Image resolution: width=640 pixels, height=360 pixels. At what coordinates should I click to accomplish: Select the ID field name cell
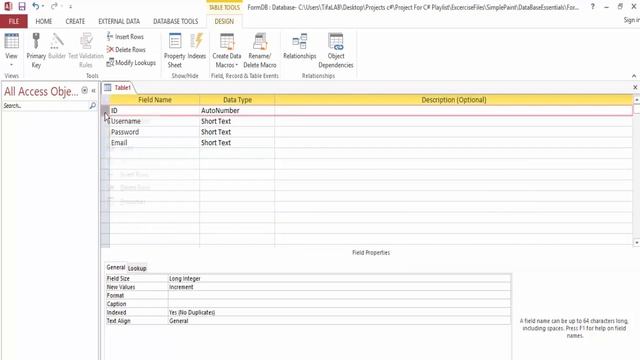click(x=154, y=111)
